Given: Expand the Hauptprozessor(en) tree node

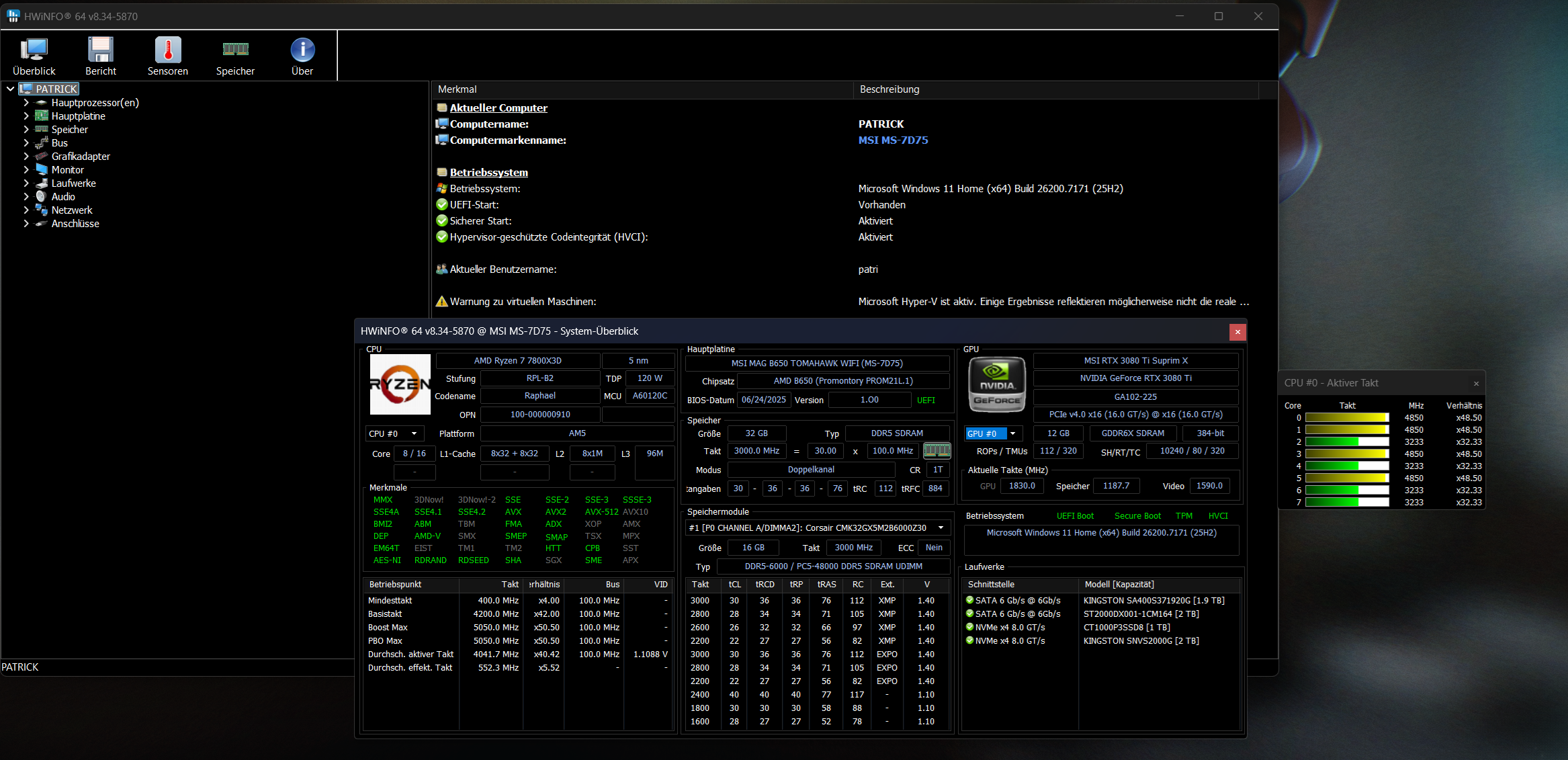Looking at the screenshot, I should [x=26, y=103].
